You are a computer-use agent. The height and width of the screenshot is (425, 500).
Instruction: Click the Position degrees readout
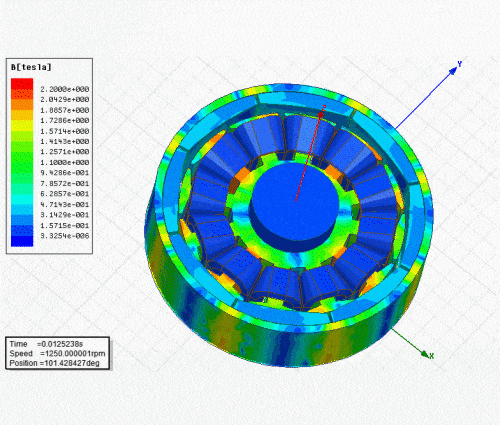pyautogui.click(x=54, y=363)
